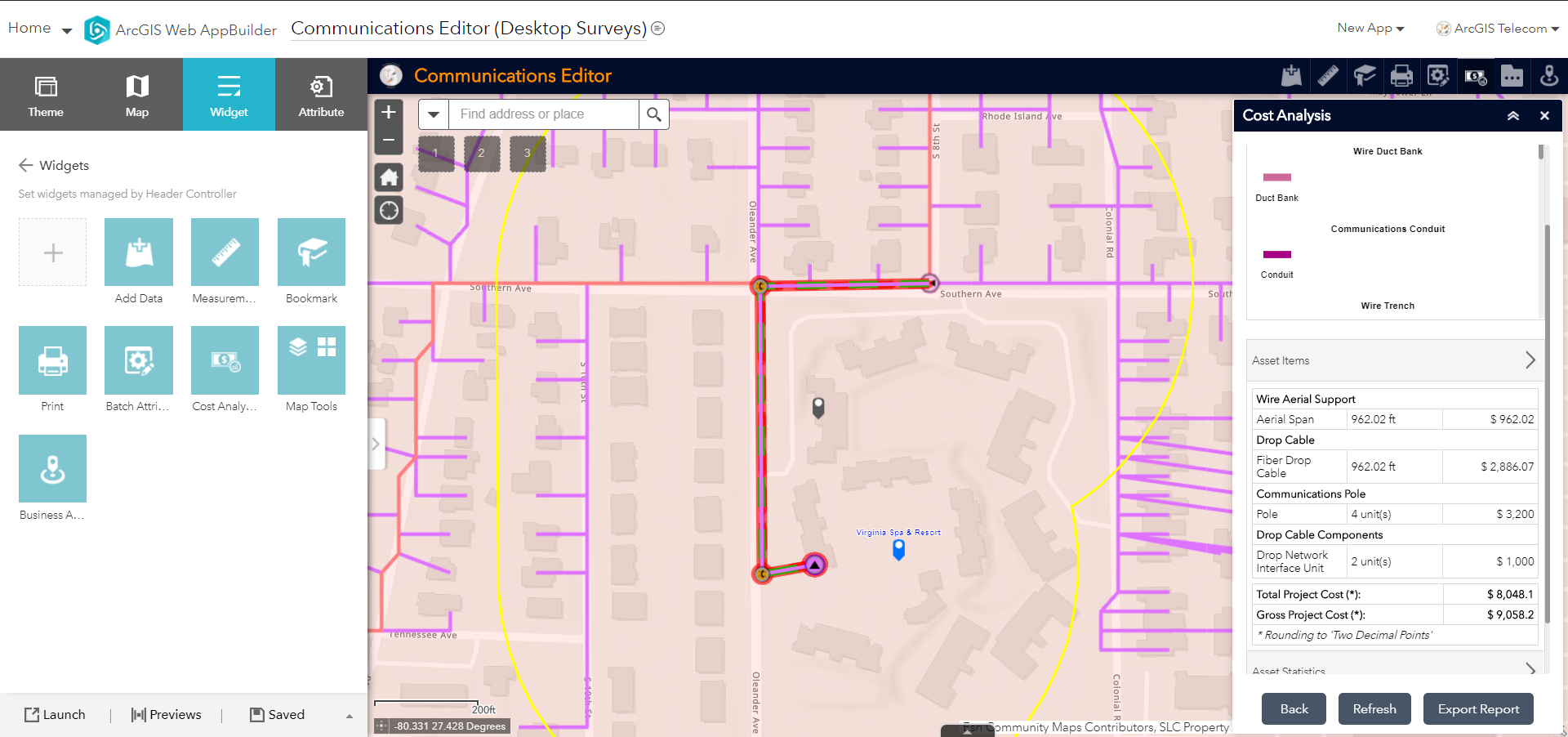Select Measurement widget tile
1568x737 pixels.
pos(225,252)
